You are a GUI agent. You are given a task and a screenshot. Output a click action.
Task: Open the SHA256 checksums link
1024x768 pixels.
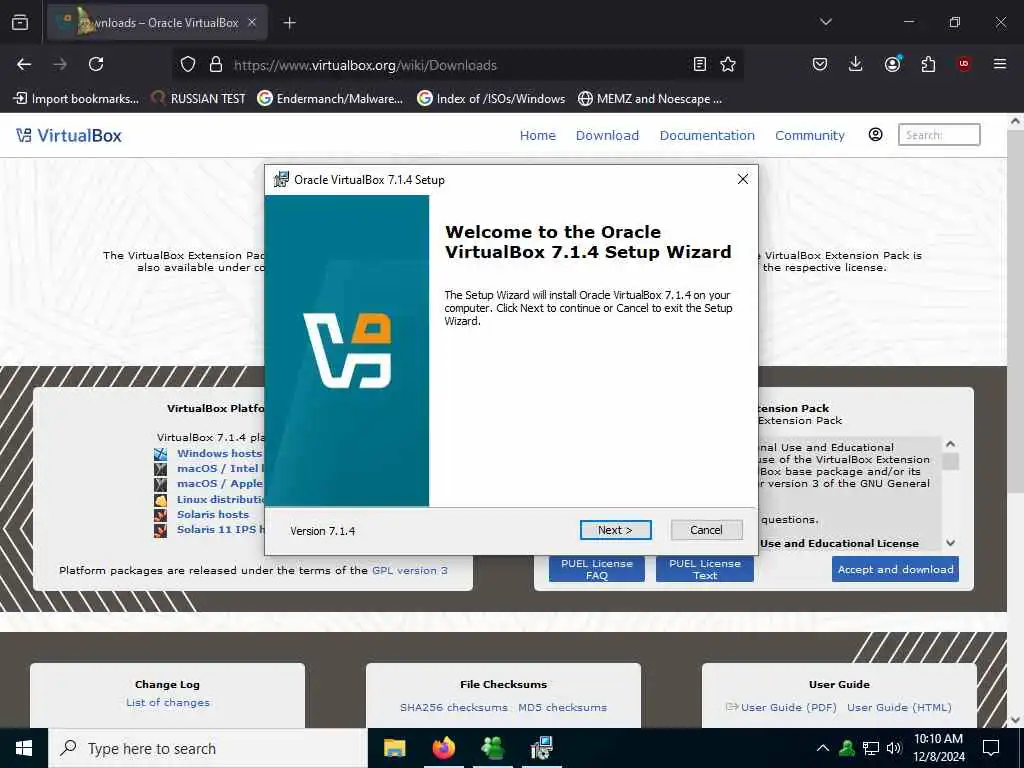click(x=454, y=707)
